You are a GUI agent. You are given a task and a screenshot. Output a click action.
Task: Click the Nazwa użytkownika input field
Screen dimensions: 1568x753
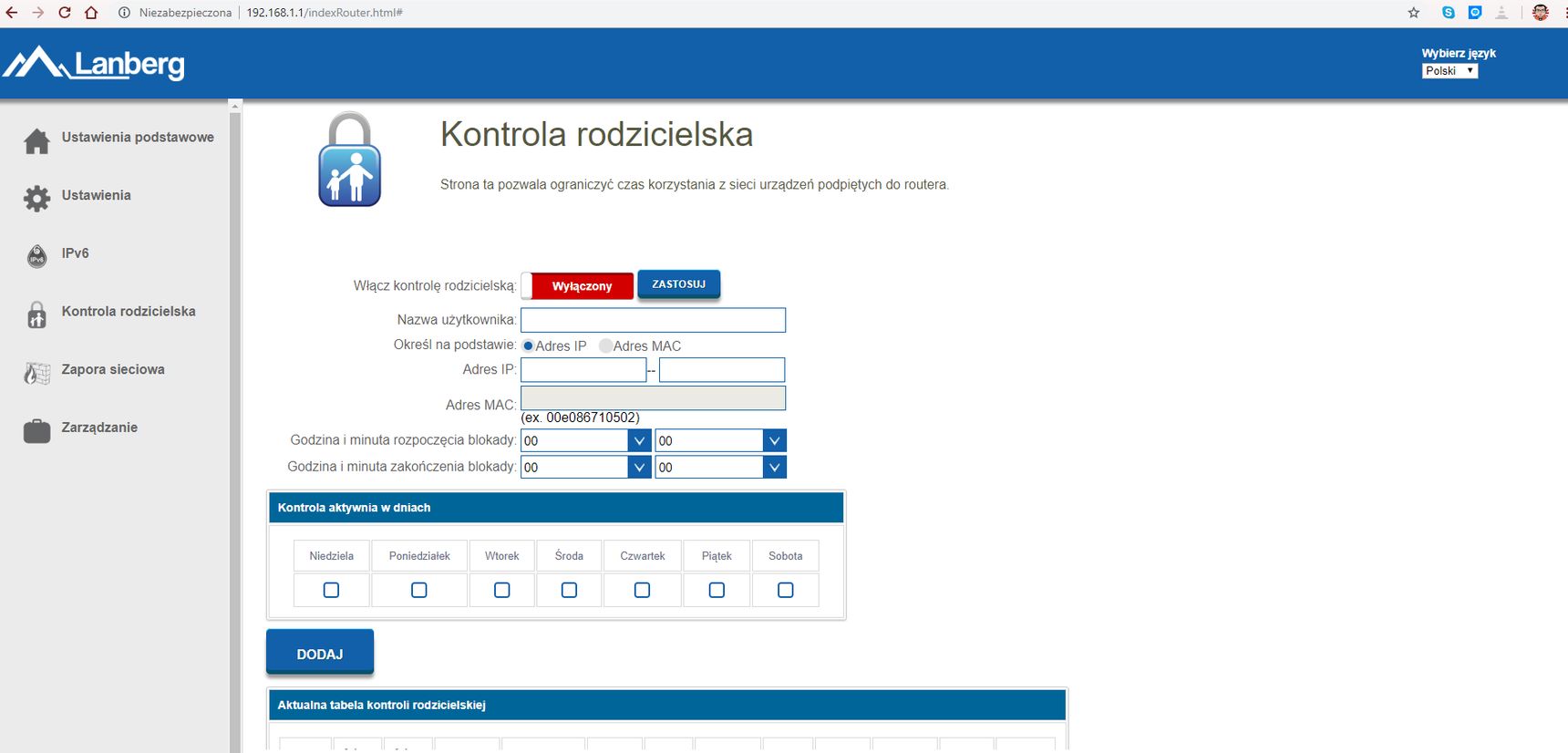coord(653,320)
